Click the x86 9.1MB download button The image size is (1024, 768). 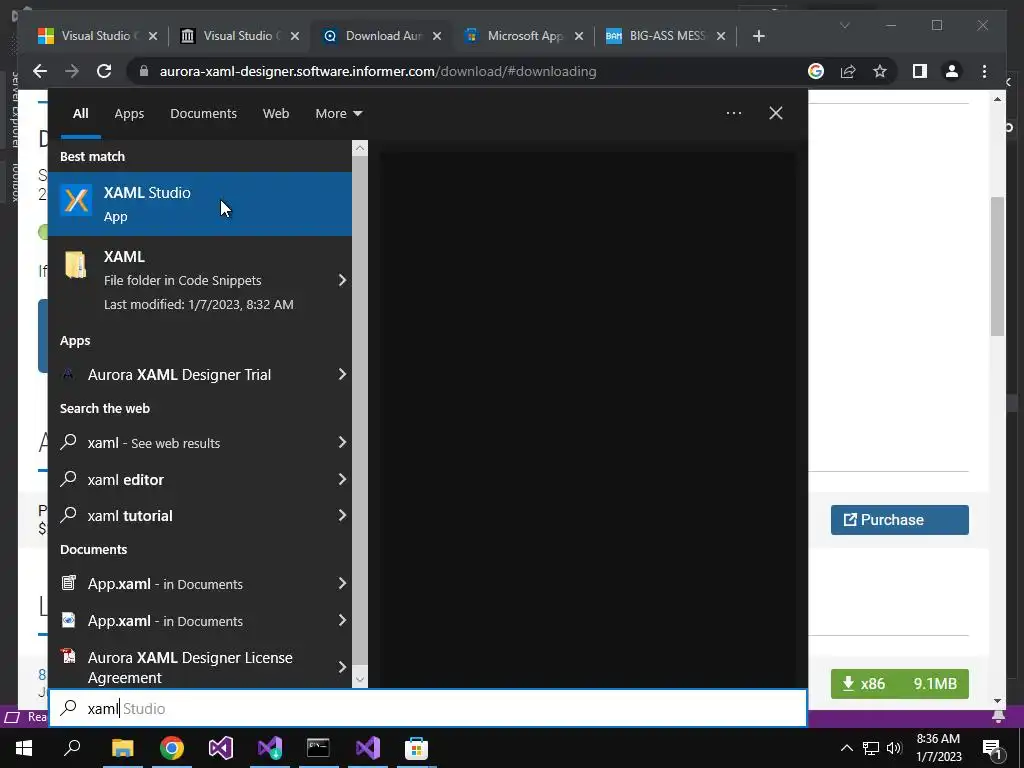coord(899,684)
